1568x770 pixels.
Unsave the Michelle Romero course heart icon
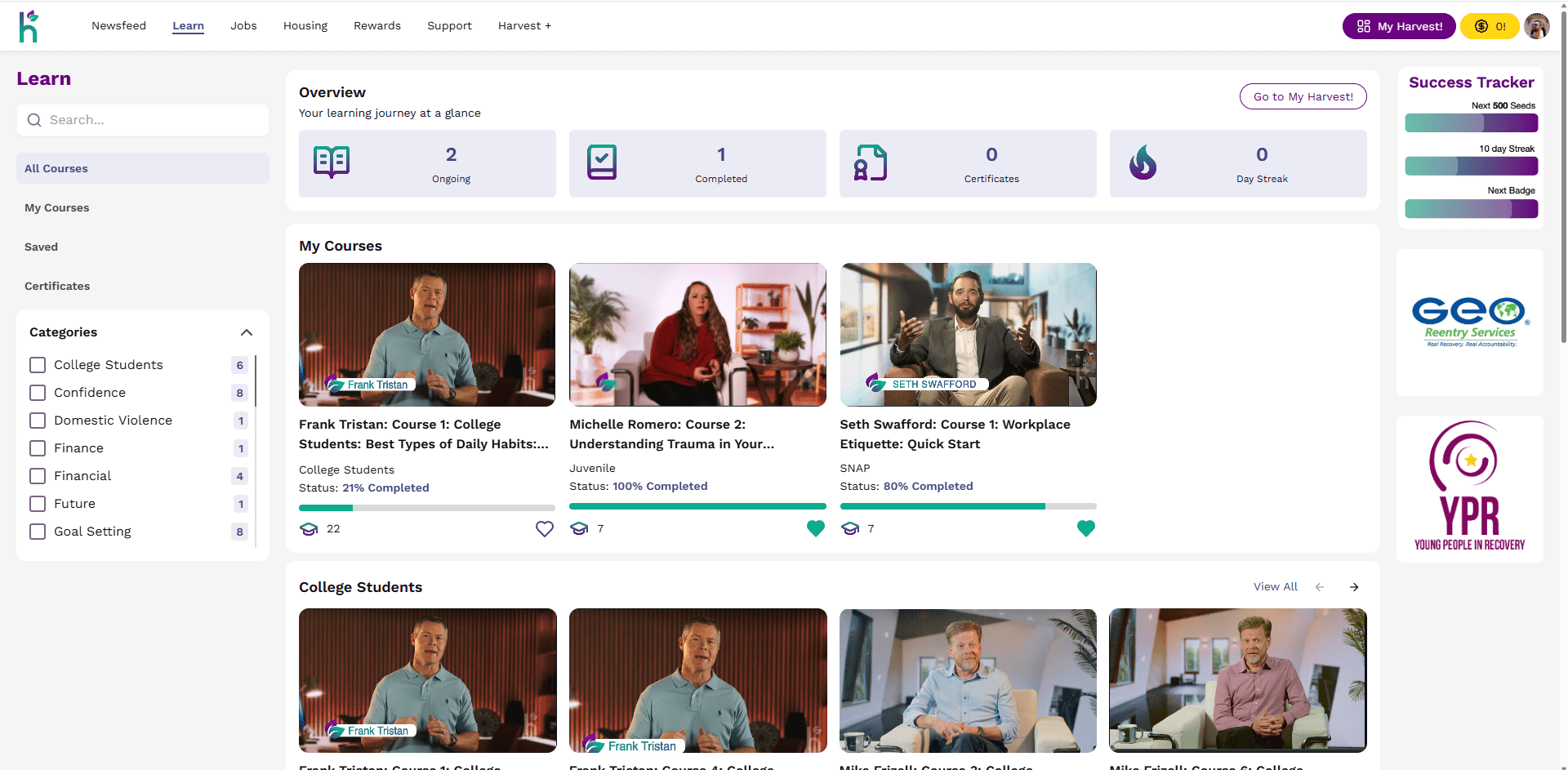815,529
